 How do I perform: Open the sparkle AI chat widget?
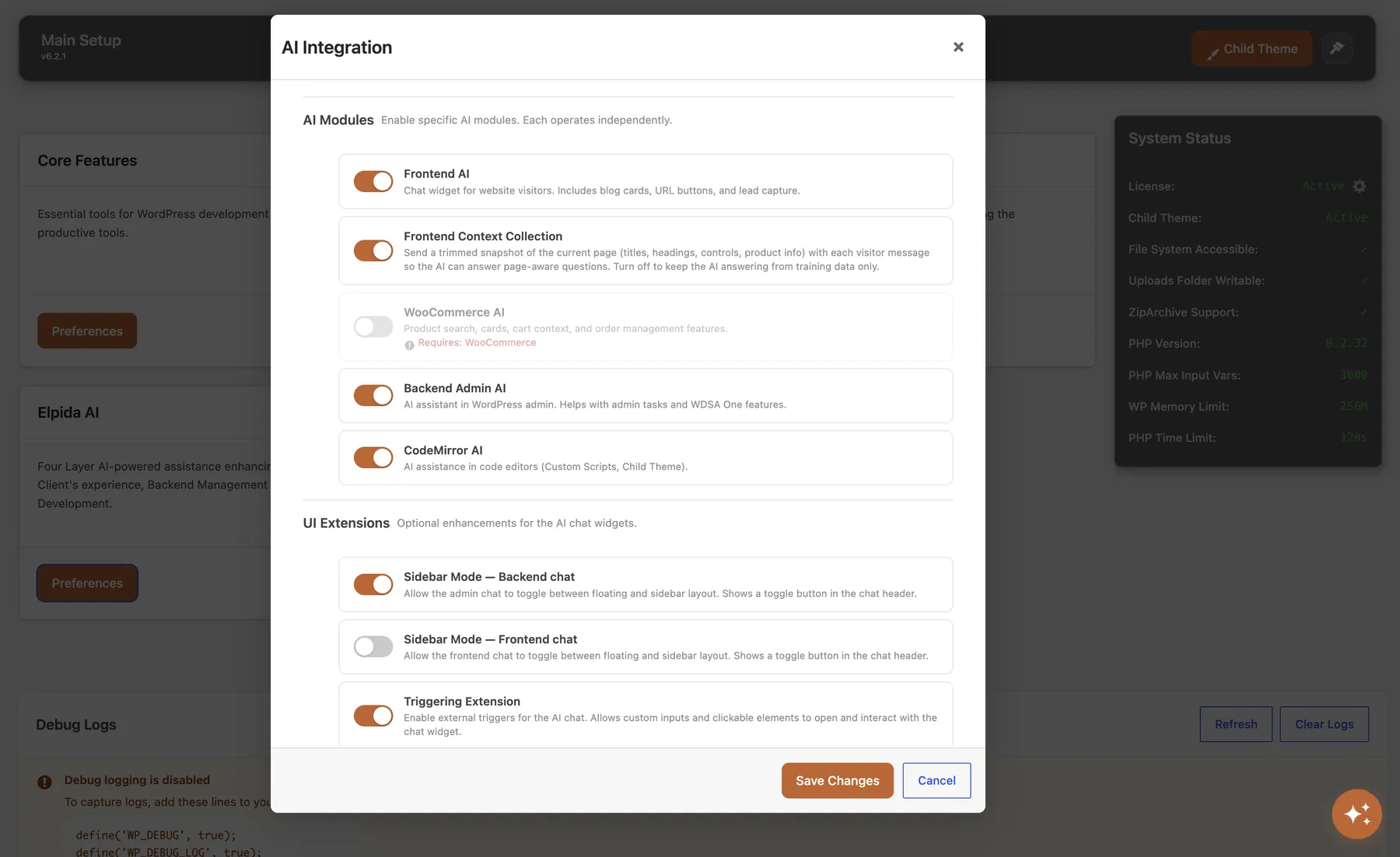(1356, 814)
